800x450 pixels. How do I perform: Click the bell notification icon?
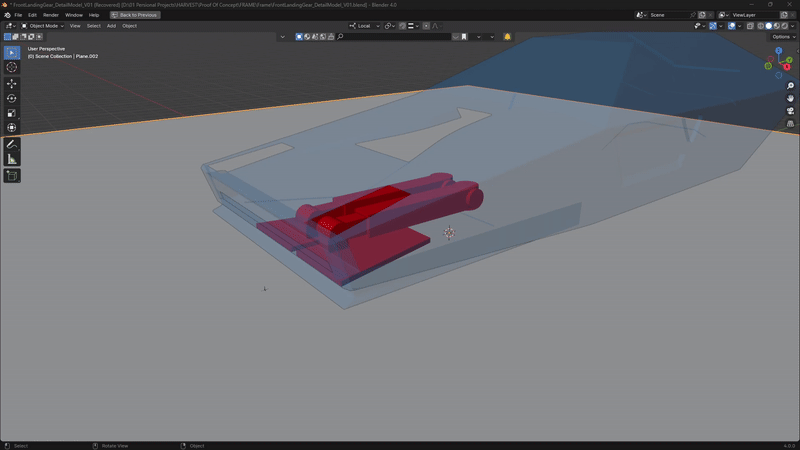[x=507, y=37]
